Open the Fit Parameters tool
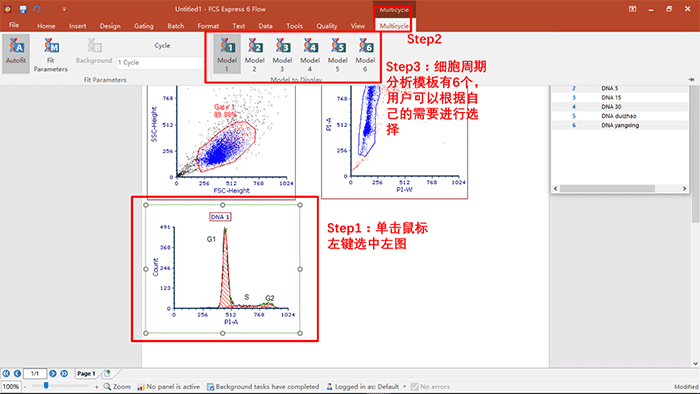 pos(50,54)
